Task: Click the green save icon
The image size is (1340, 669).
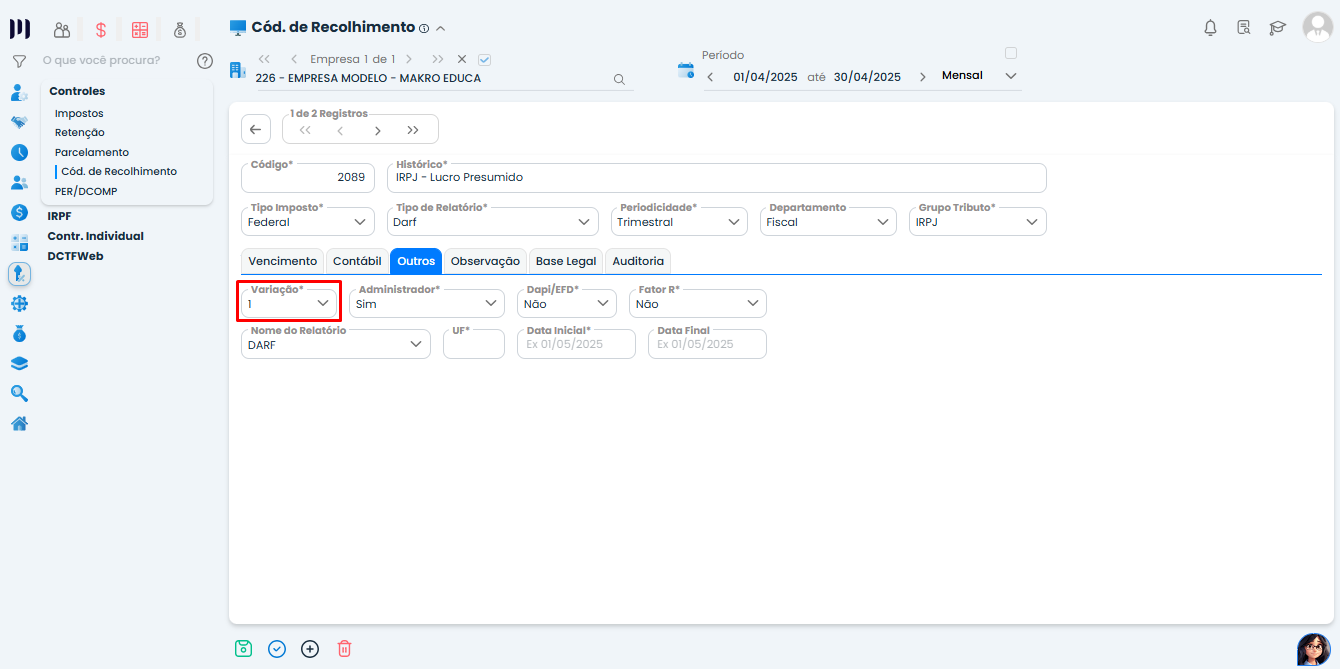Action: click(243, 648)
